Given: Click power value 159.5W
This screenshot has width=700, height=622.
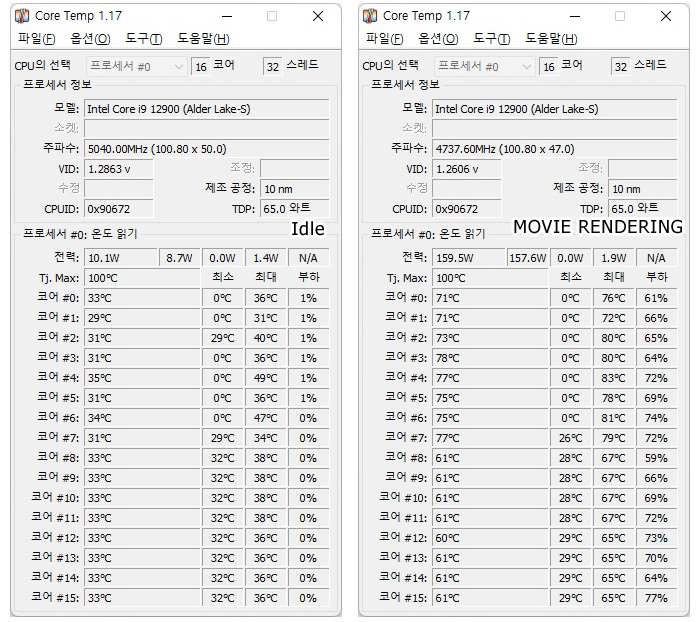Looking at the screenshot, I should [x=468, y=258].
